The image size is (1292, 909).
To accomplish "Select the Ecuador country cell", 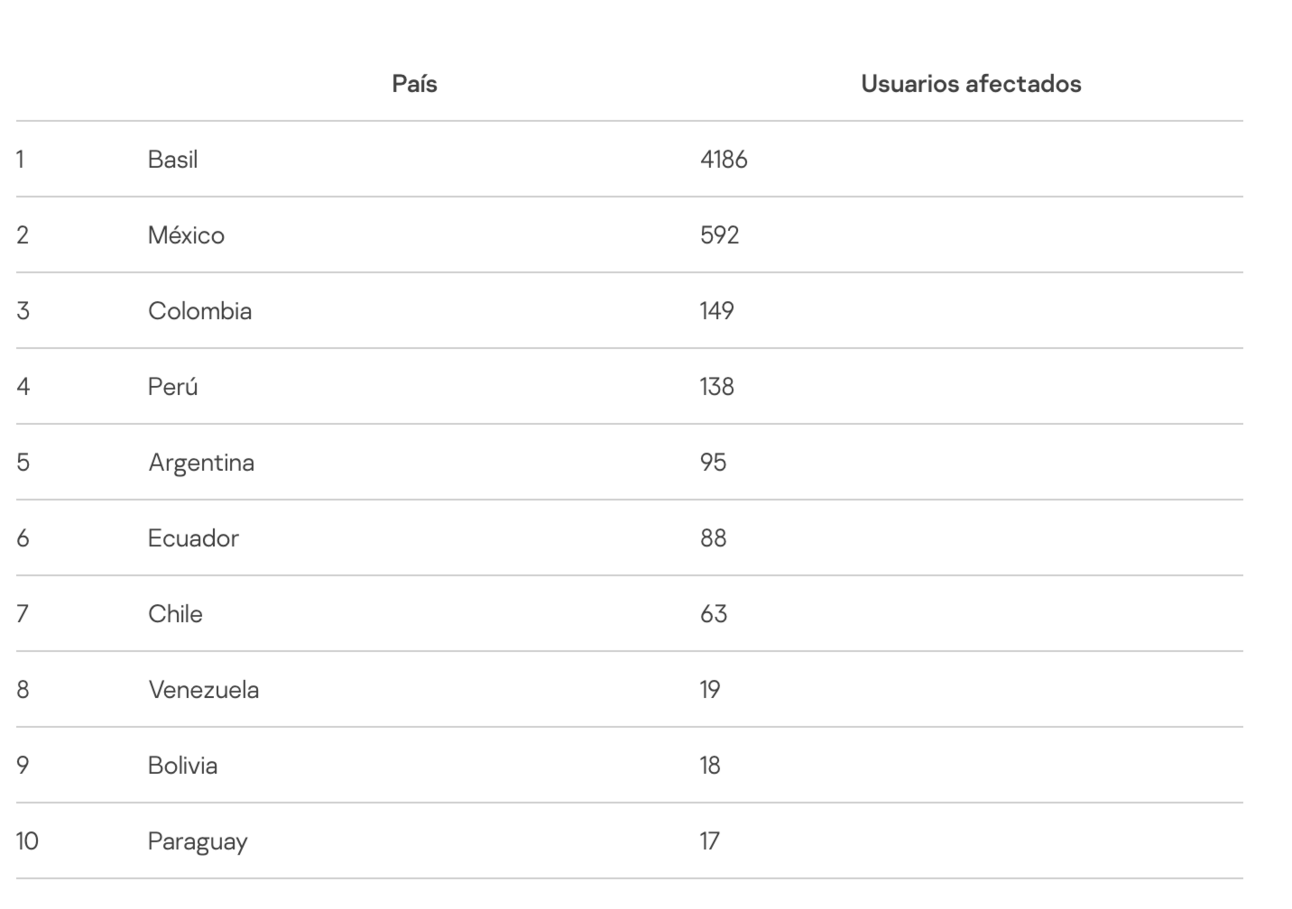I will pyautogui.click(x=193, y=538).
